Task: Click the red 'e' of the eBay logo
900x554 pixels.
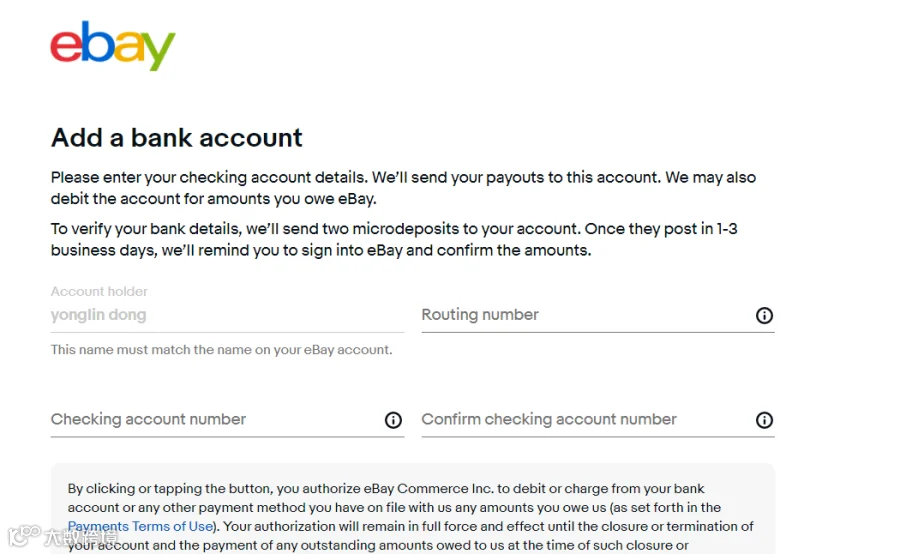Action: (x=65, y=46)
